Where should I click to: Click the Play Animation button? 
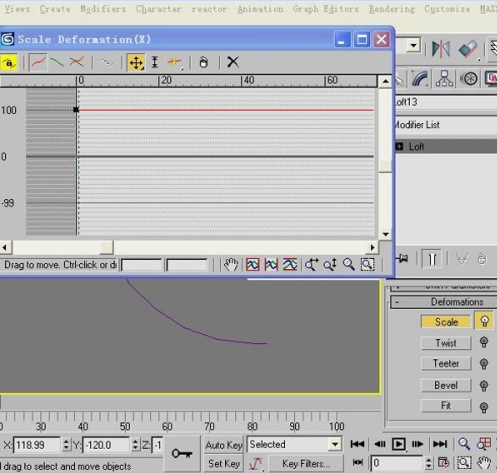(x=398, y=444)
